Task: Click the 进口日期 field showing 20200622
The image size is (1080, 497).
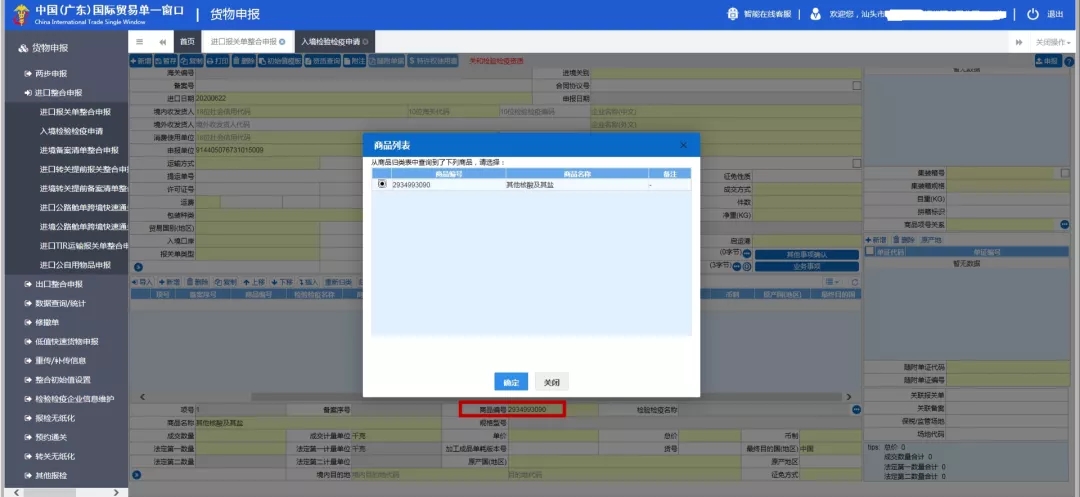Action: click(x=364, y=99)
